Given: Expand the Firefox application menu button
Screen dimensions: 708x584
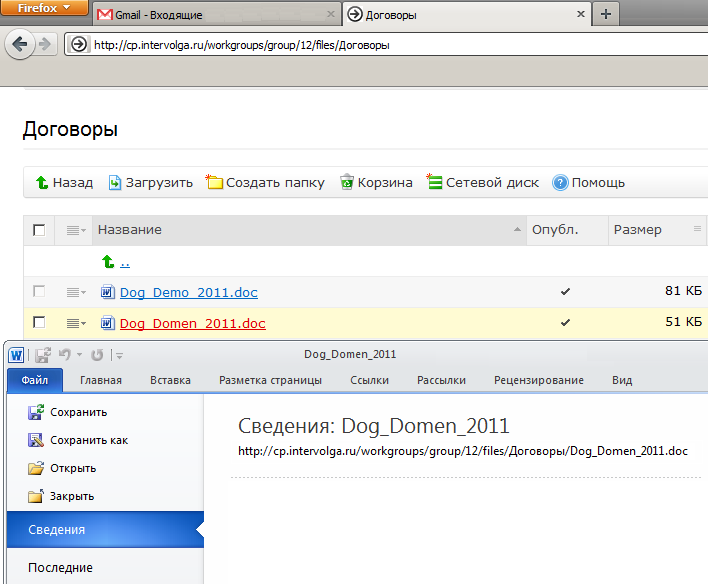Looking at the screenshot, I should click(x=45, y=8).
